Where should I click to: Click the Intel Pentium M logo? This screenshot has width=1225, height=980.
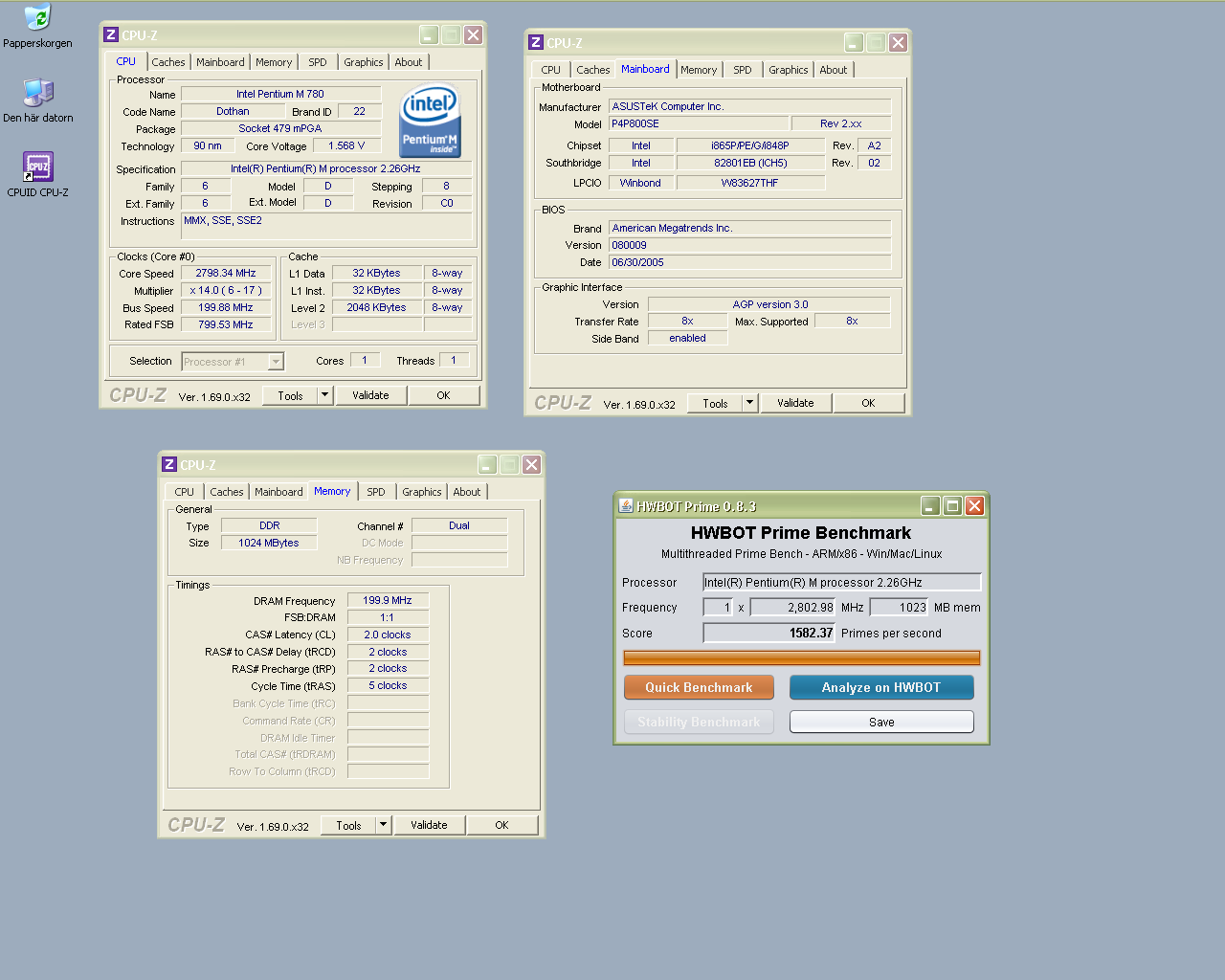(430, 121)
